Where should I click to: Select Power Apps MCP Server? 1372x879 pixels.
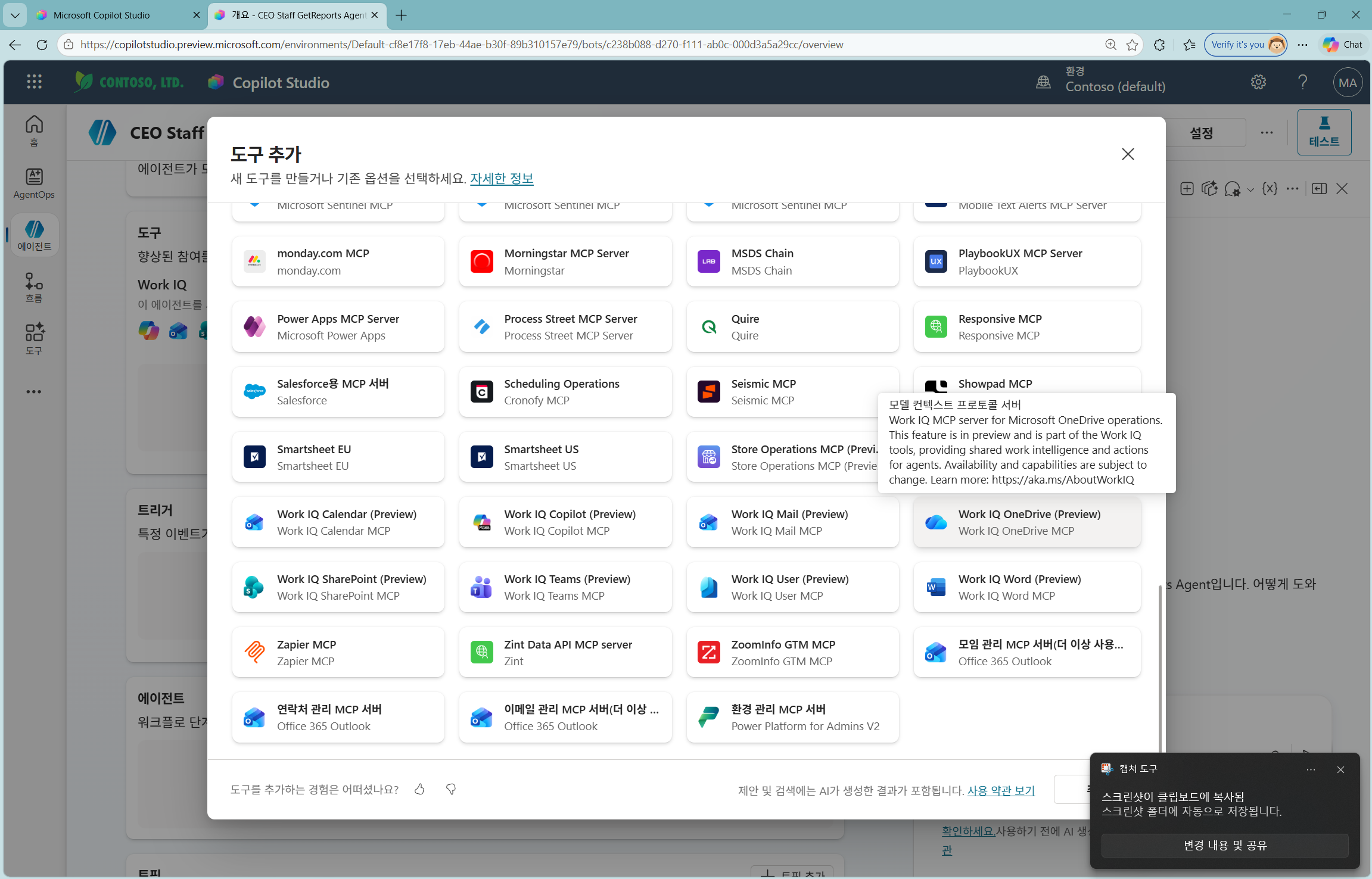[x=338, y=327]
